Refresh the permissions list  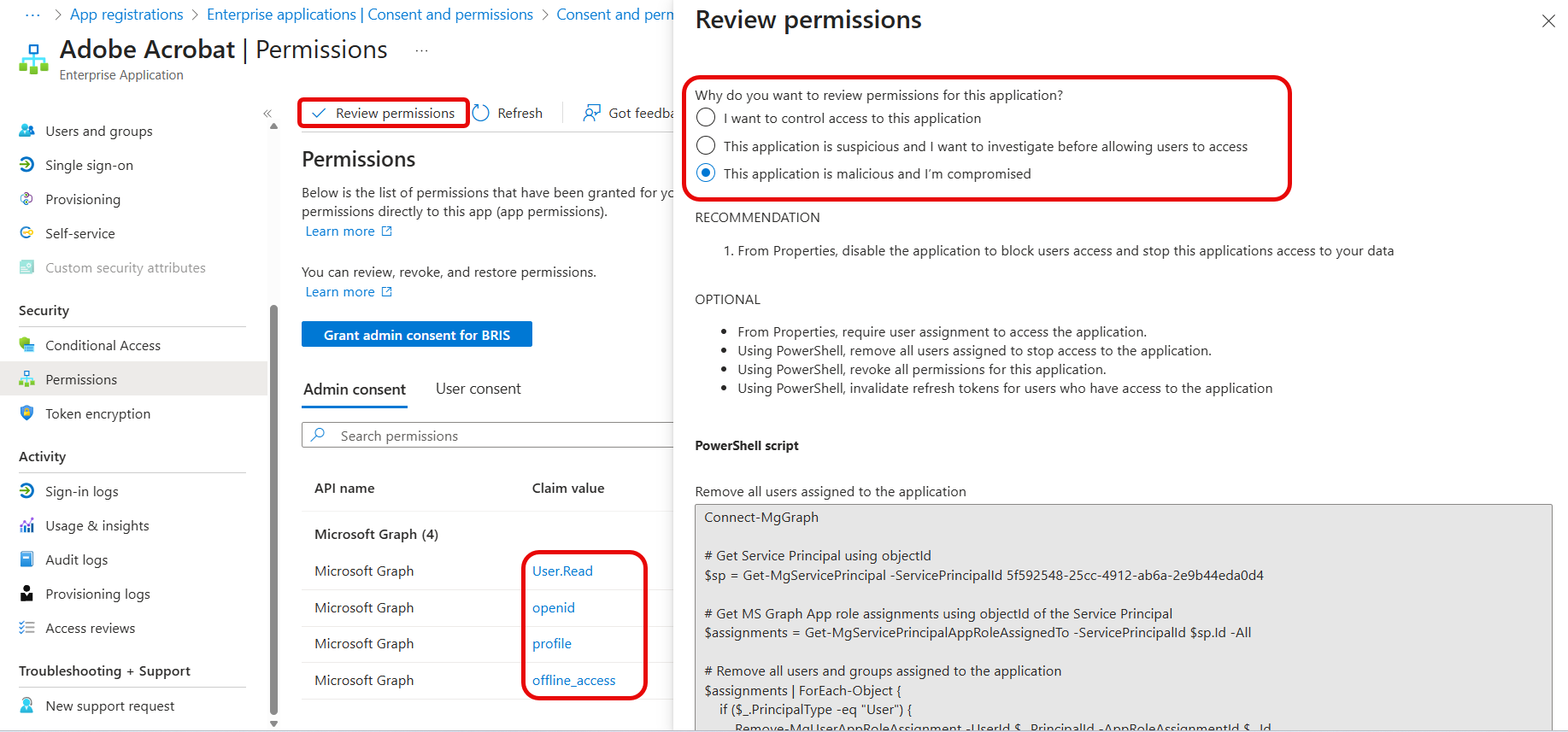tap(508, 112)
